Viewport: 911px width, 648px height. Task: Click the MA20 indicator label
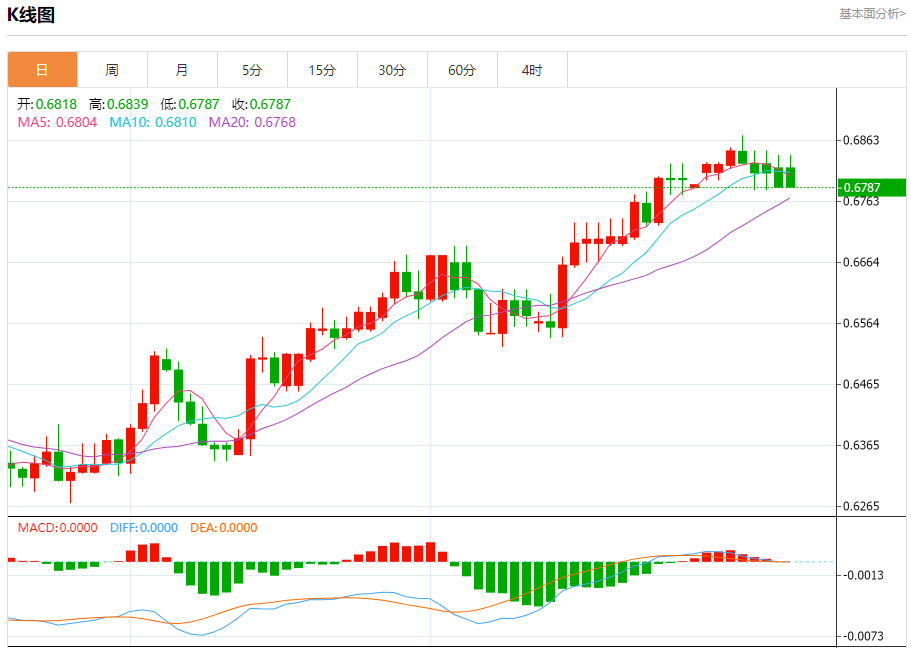pos(252,122)
